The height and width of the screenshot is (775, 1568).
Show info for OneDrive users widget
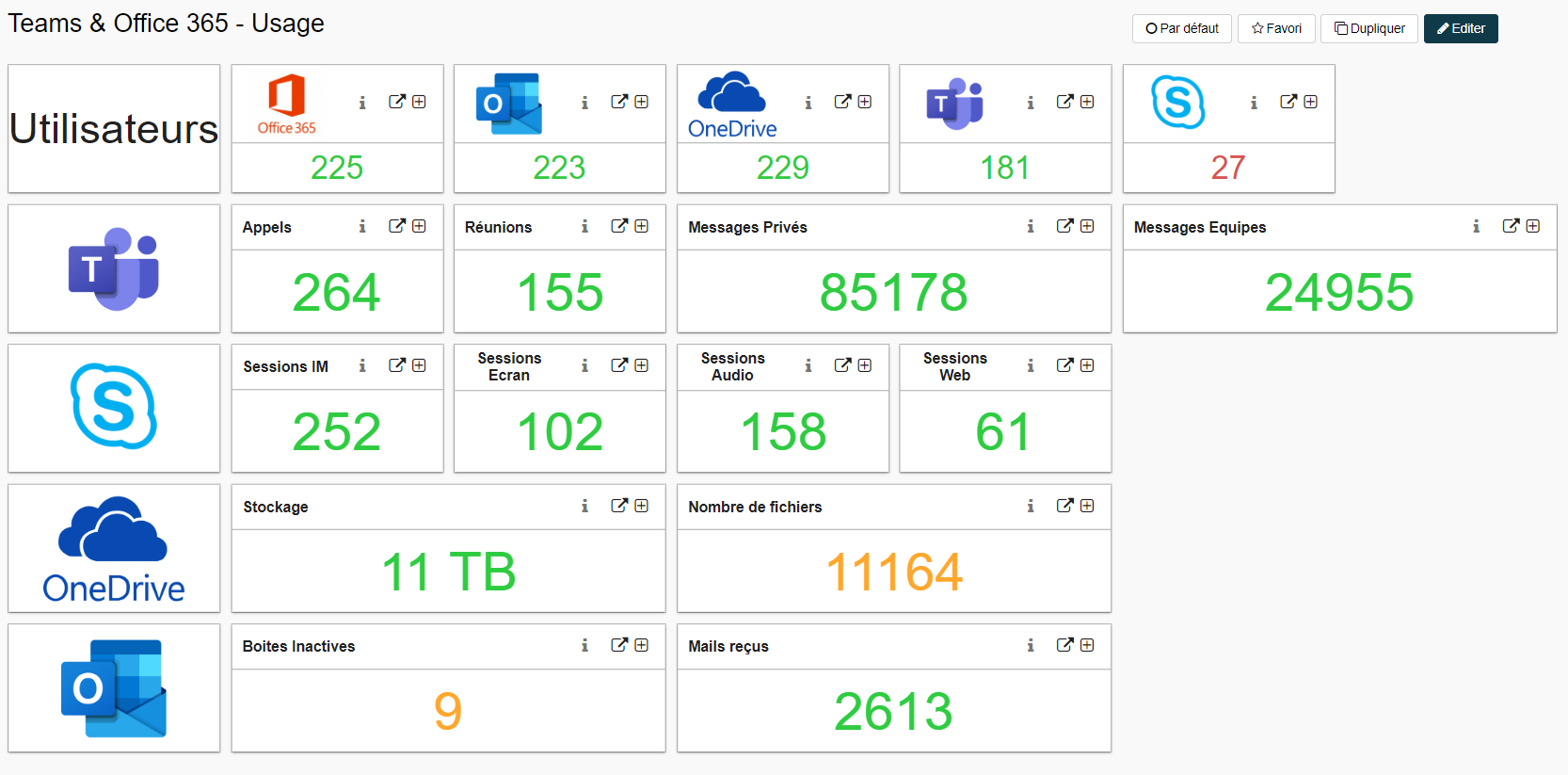pyautogui.click(x=808, y=103)
